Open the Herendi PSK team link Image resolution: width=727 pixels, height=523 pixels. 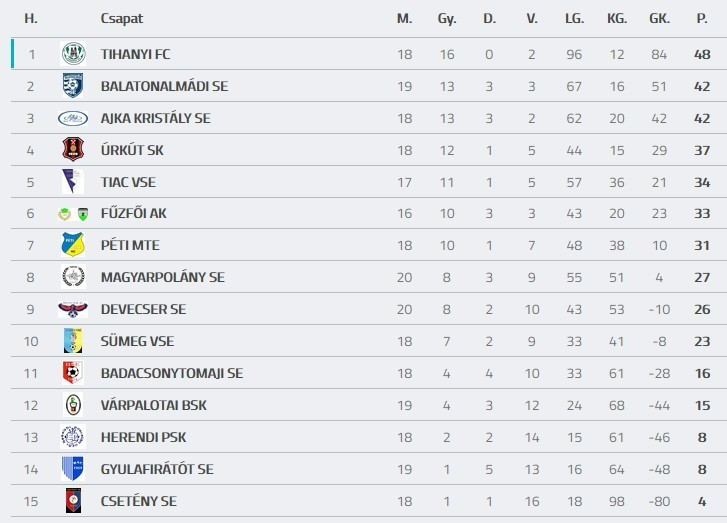[143, 437]
